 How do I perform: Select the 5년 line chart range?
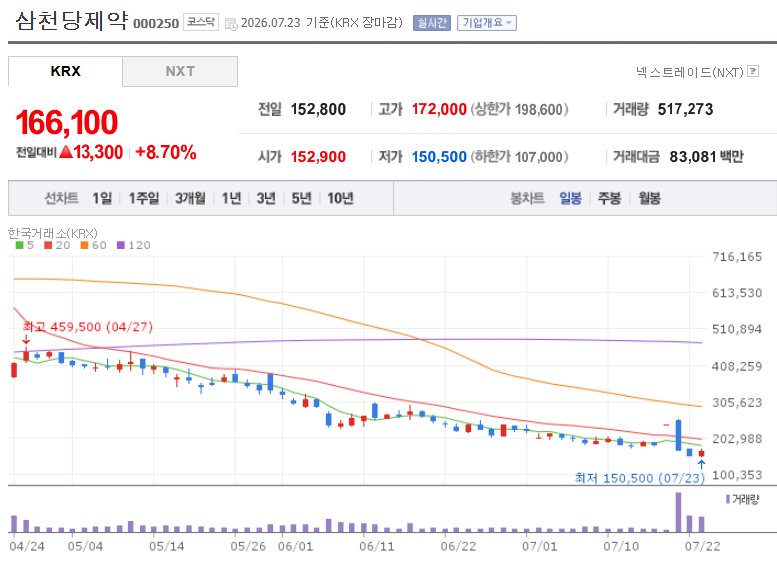point(301,198)
